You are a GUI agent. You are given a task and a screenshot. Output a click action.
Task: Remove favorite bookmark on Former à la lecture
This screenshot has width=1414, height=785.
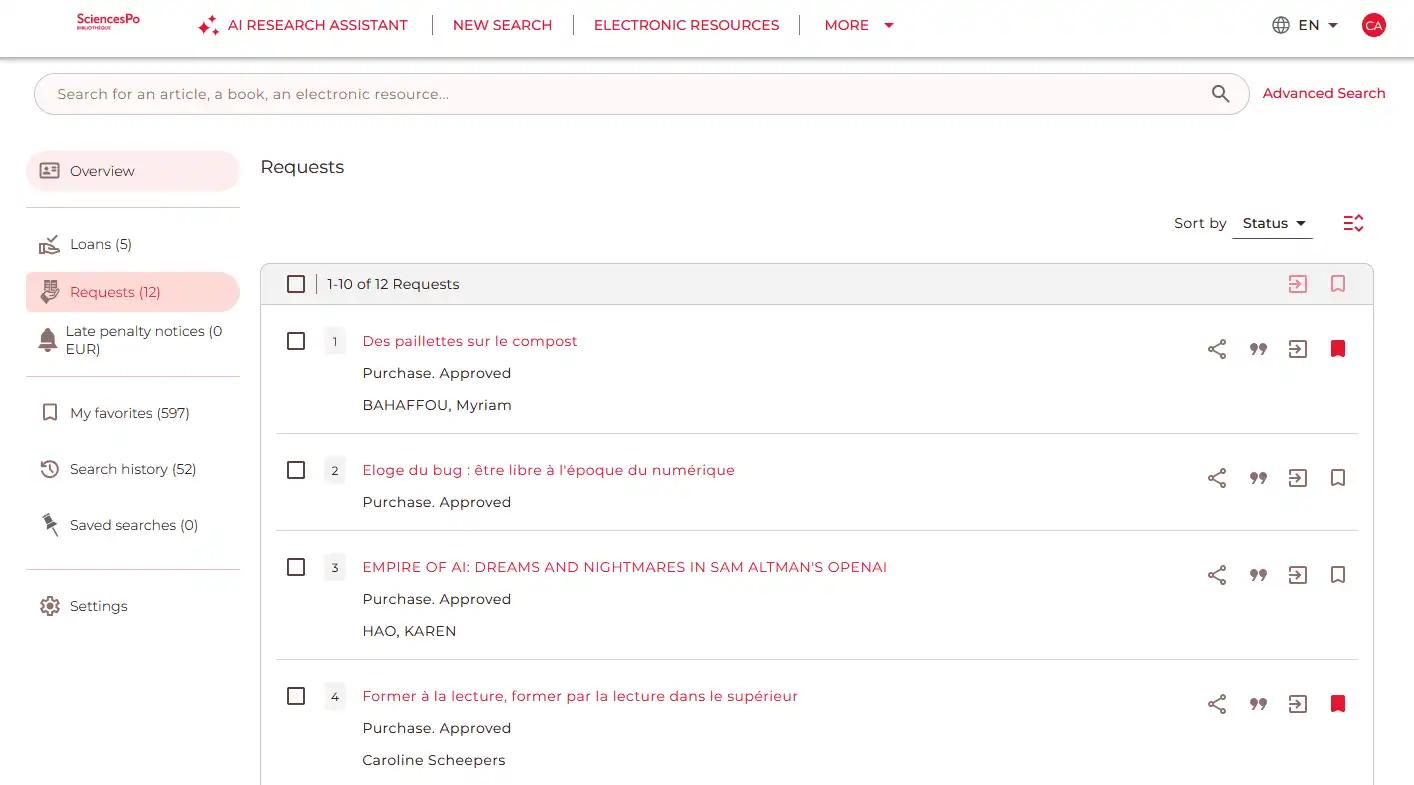pyautogui.click(x=1338, y=704)
